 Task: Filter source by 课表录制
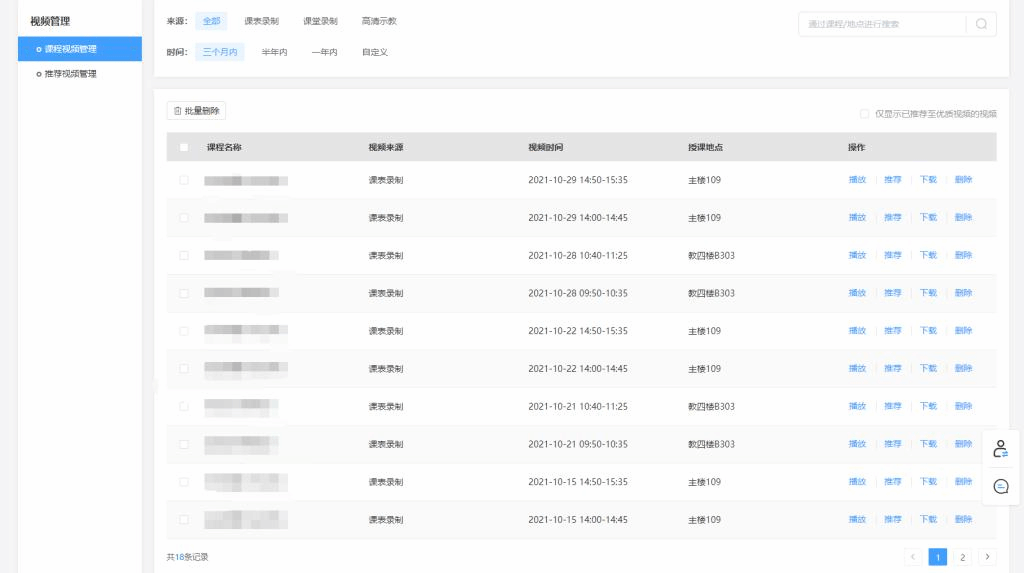click(261, 21)
